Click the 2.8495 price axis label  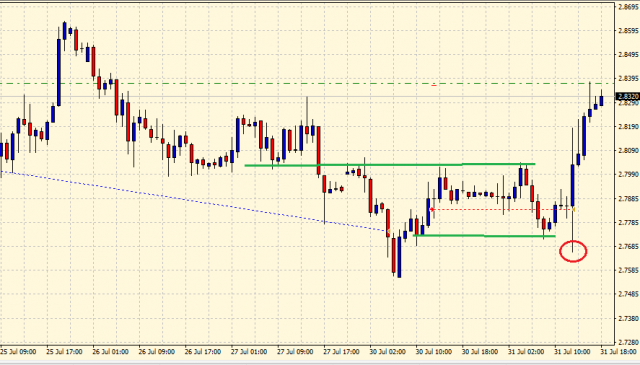pos(629,55)
